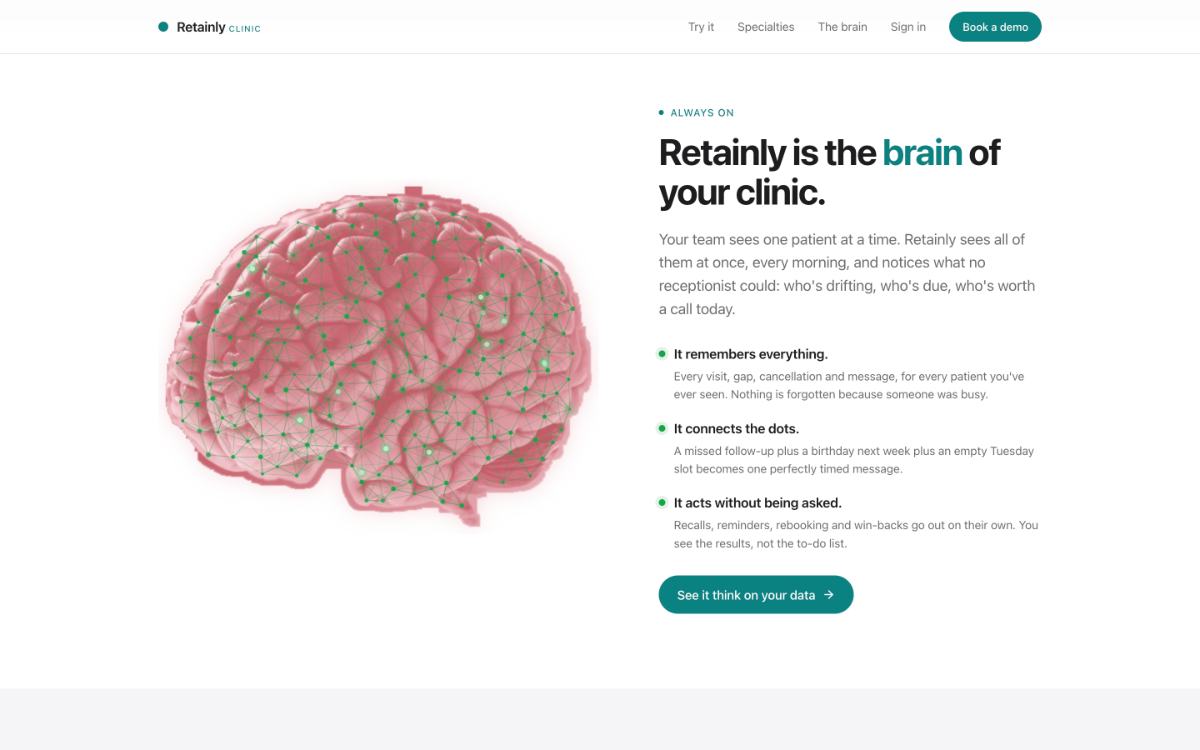
Task: Click the dot before the ALWAYS ON label
Action: click(x=661, y=113)
